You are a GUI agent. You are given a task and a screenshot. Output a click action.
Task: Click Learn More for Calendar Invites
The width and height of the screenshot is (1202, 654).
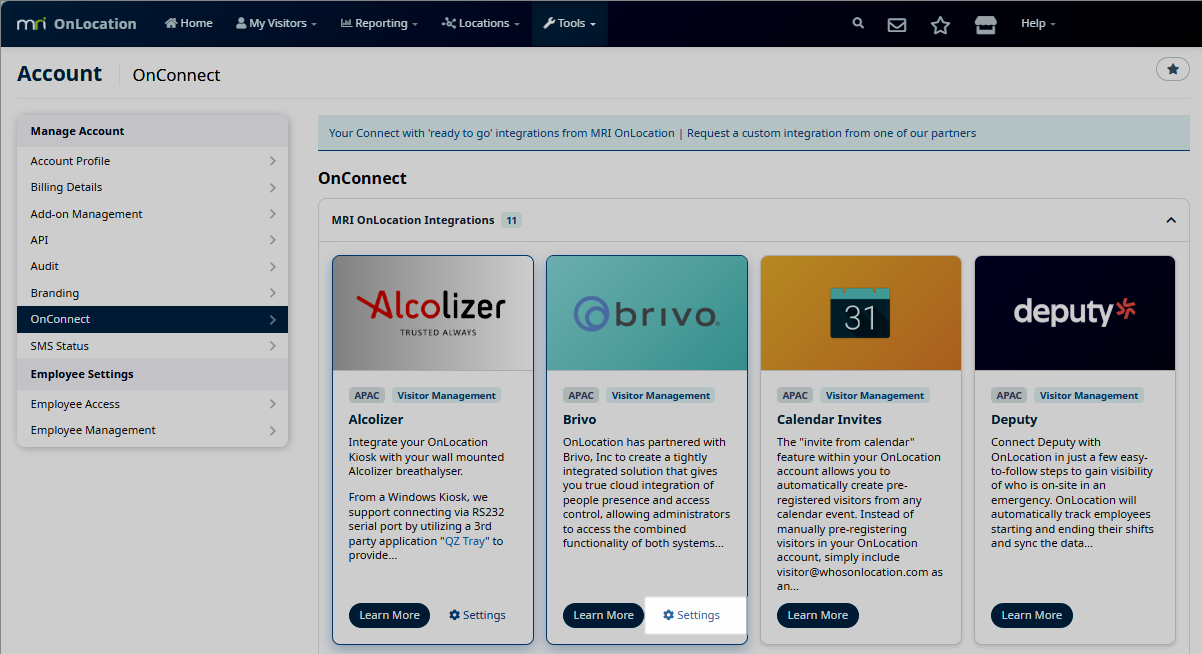click(817, 615)
